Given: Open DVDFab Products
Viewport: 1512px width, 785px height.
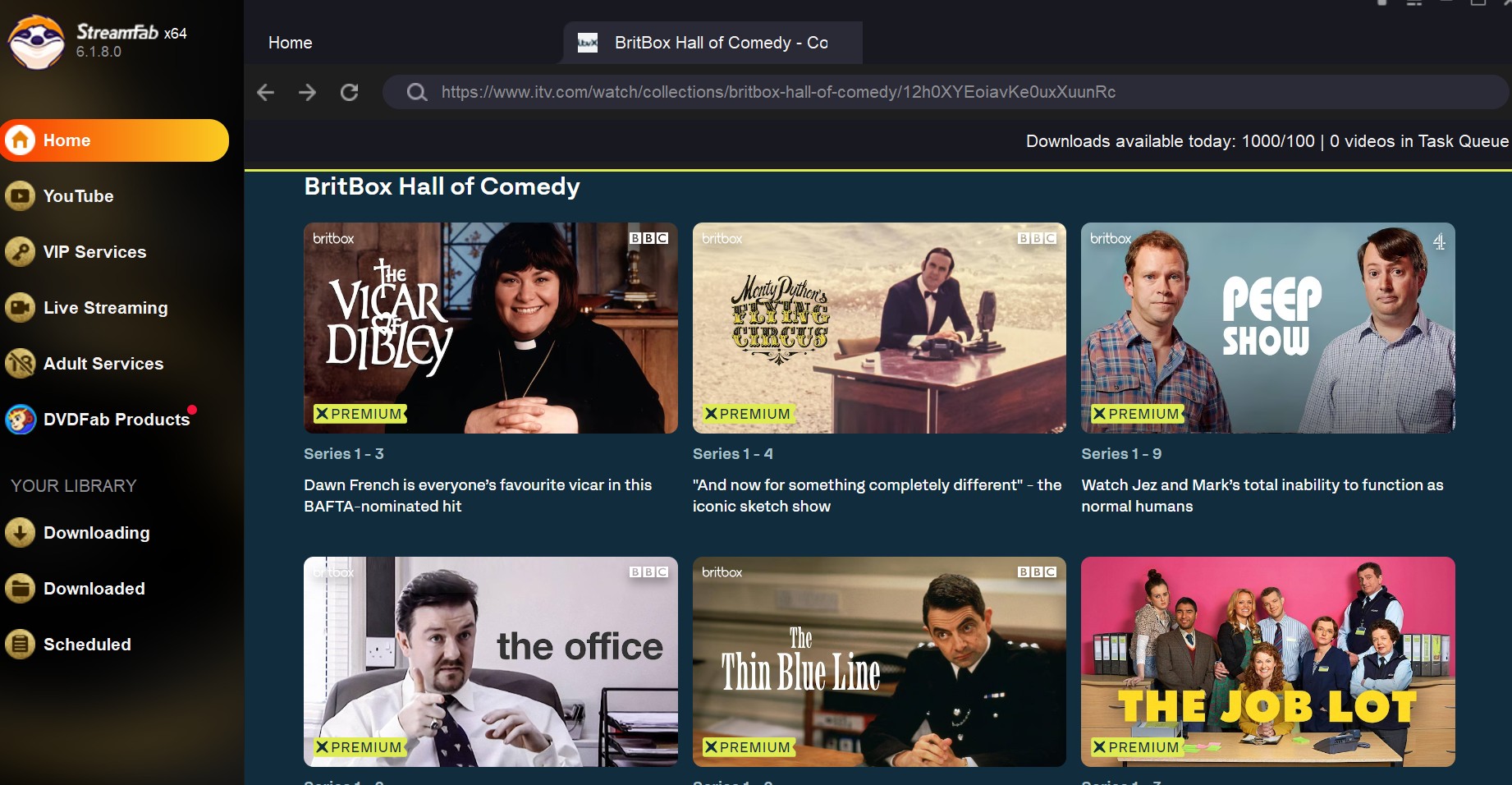Looking at the screenshot, I should pyautogui.click(x=116, y=420).
